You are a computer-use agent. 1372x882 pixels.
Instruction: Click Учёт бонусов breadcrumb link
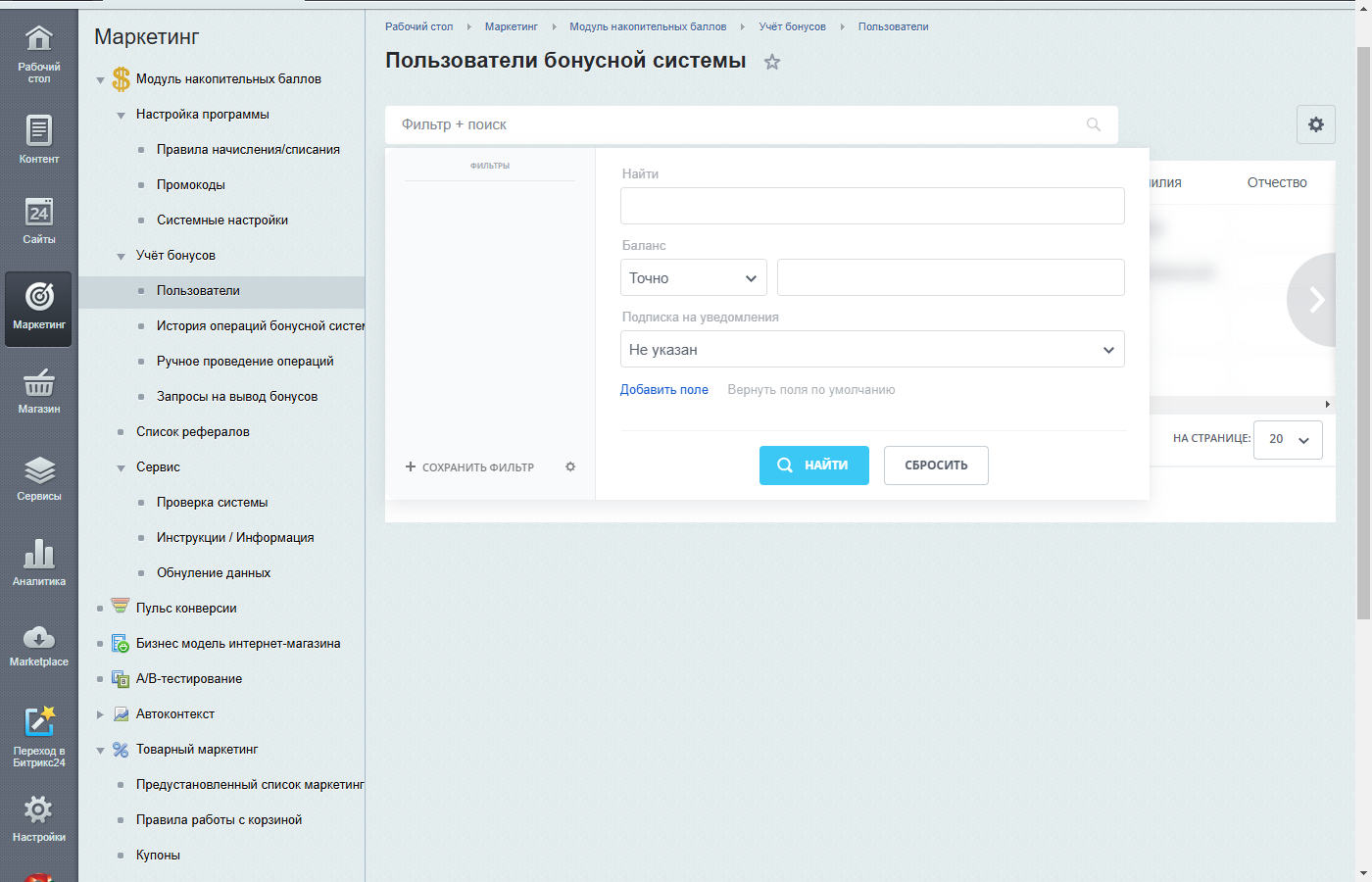coord(792,26)
